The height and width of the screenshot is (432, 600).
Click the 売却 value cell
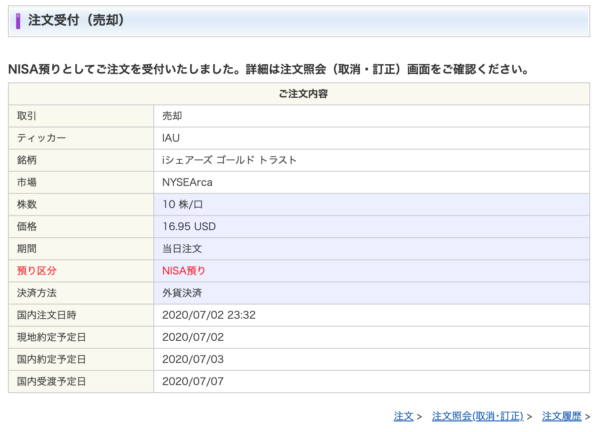(371, 116)
